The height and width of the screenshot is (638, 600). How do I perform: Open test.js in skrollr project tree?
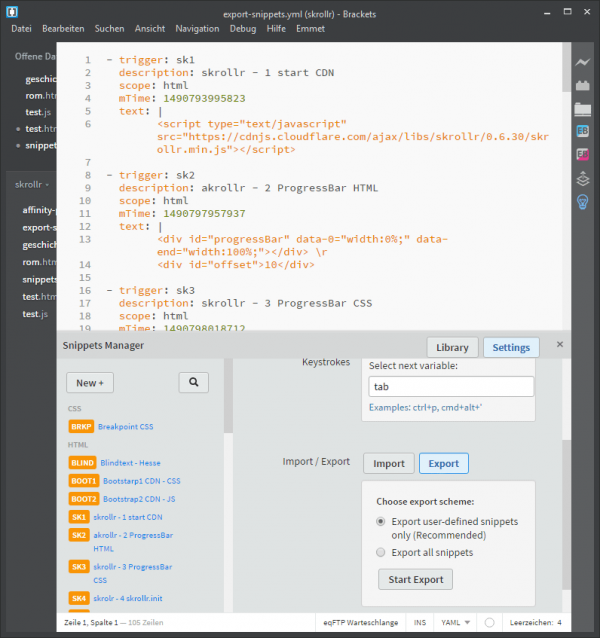pos(35,314)
